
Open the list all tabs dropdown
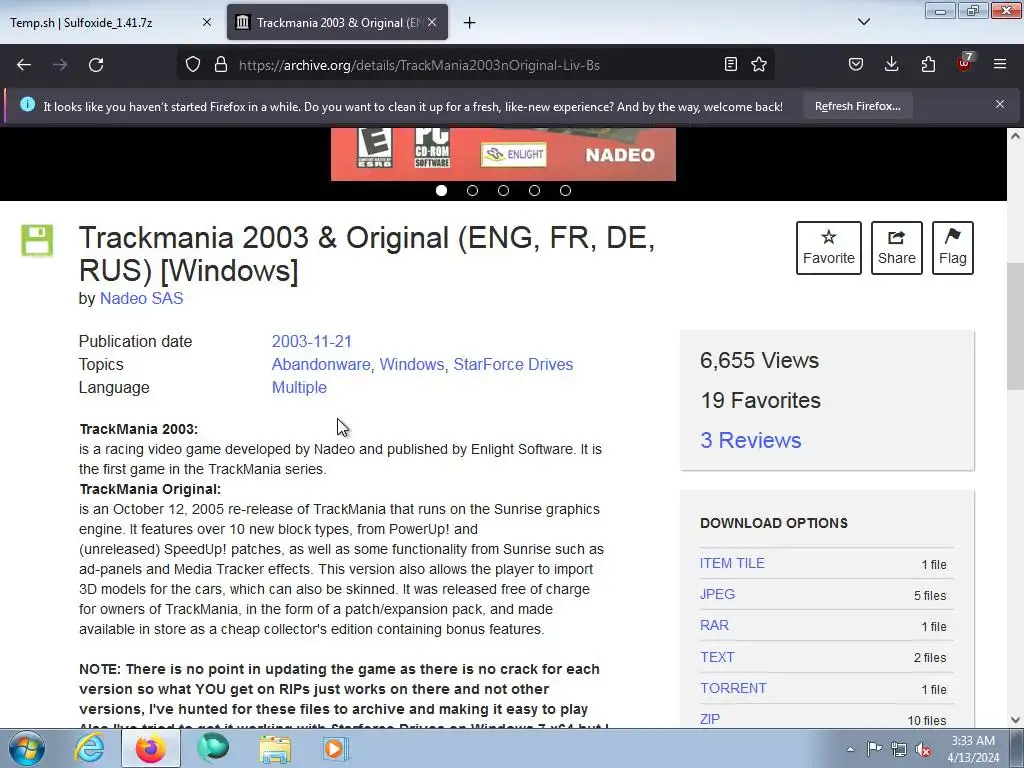pyautogui.click(x=863, y=22)
